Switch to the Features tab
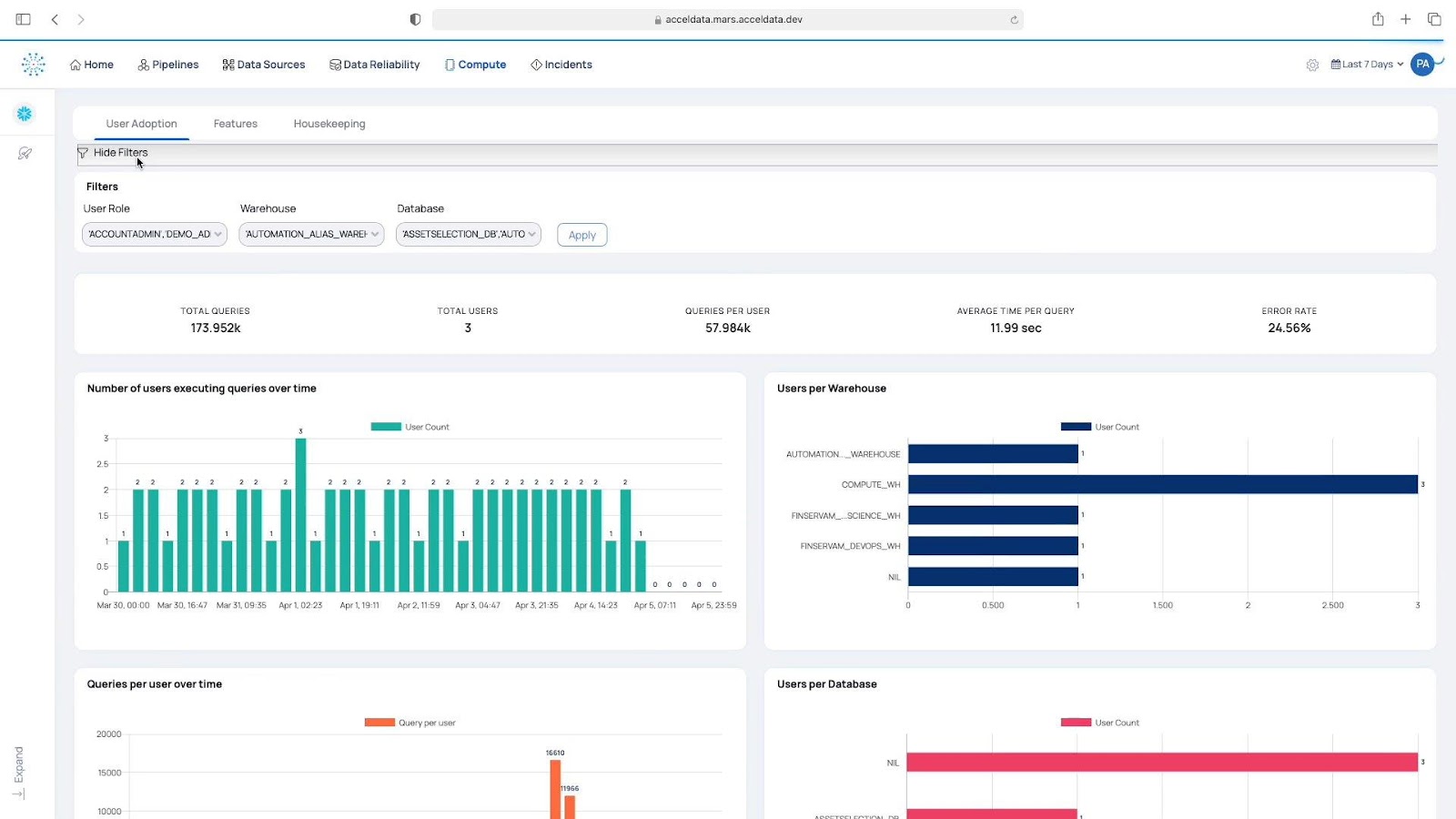The height and width of the screenshot is (819, 1456). [x=235, y=124]
